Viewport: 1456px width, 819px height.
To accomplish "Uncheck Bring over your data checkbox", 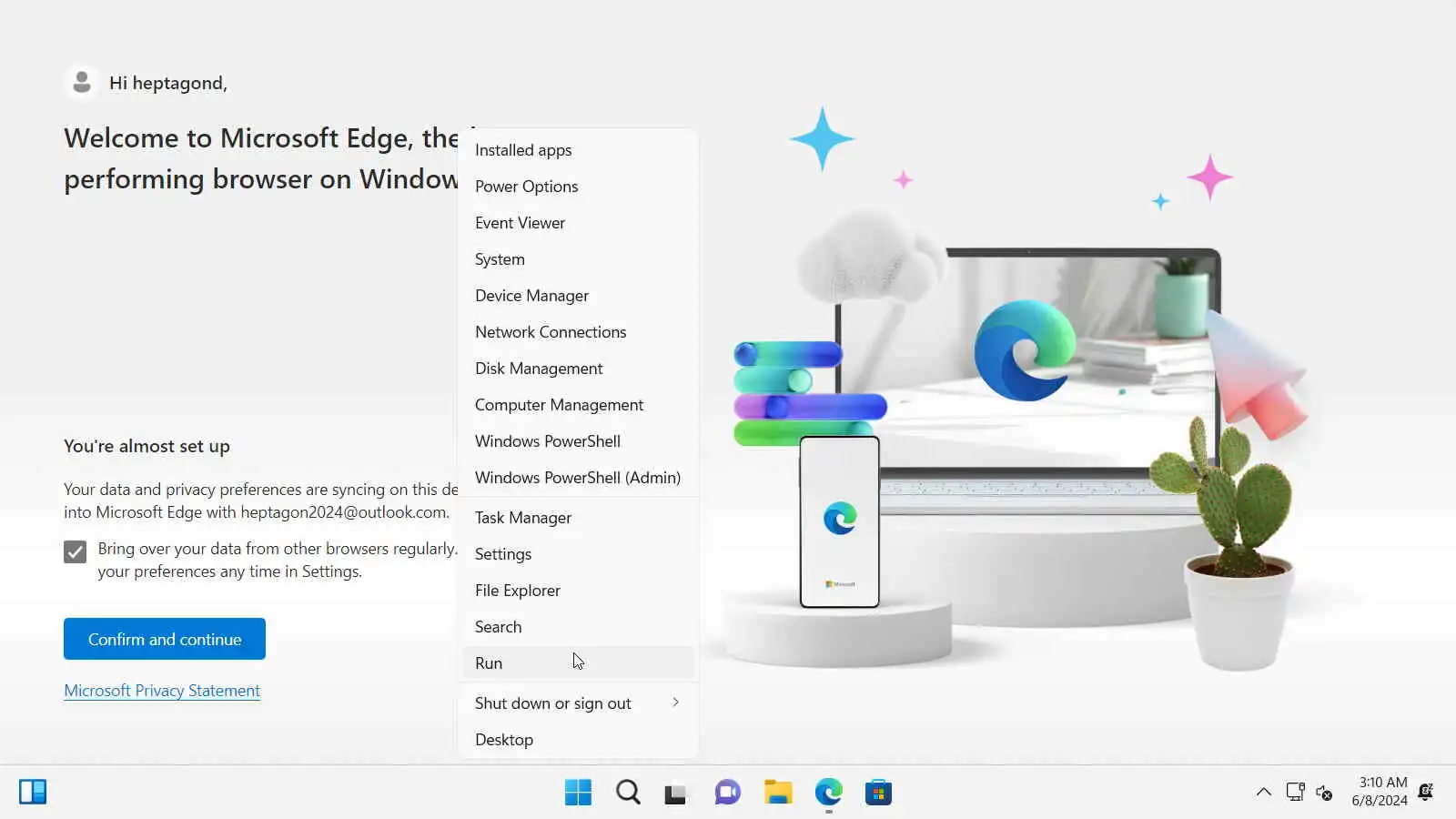I will click(x=76, y=551).
